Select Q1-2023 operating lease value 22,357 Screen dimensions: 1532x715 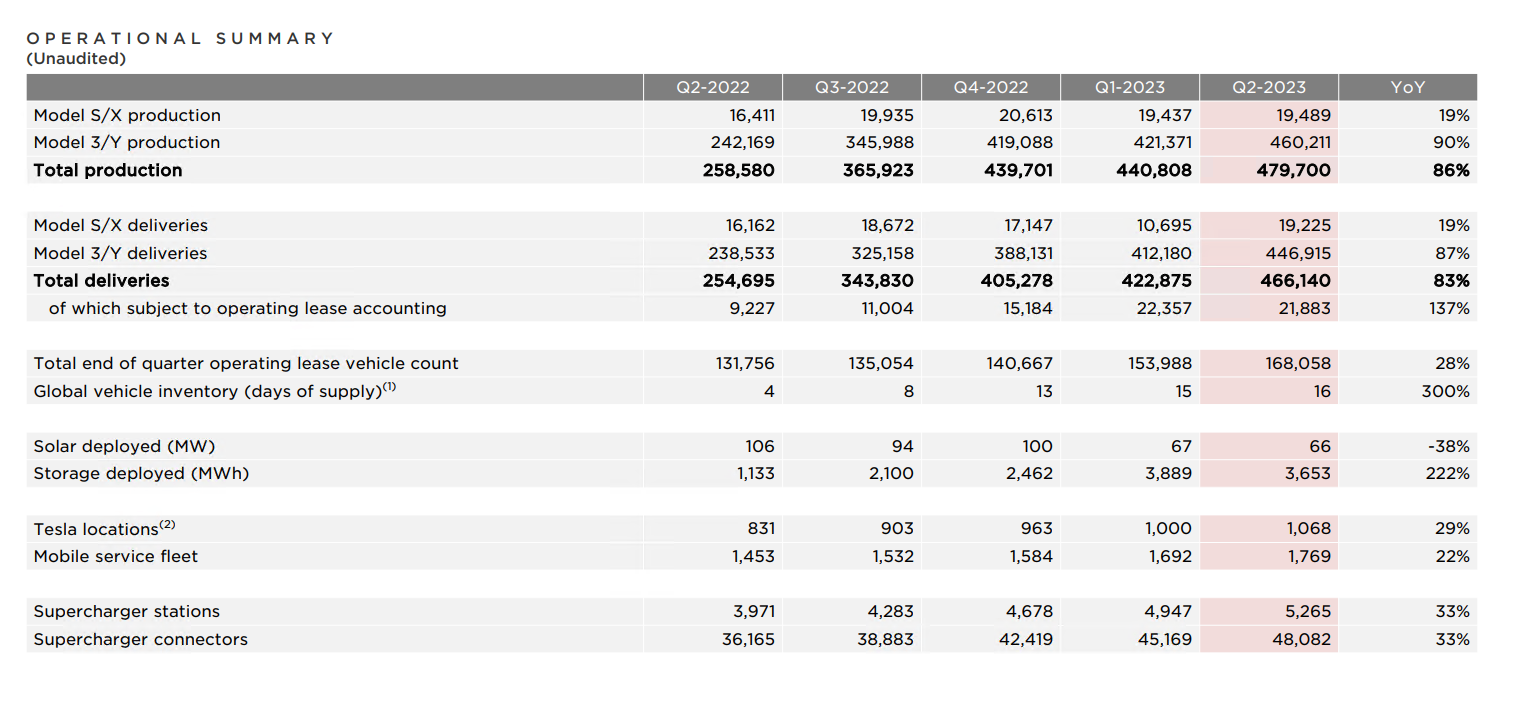(x=1165, y=308)
